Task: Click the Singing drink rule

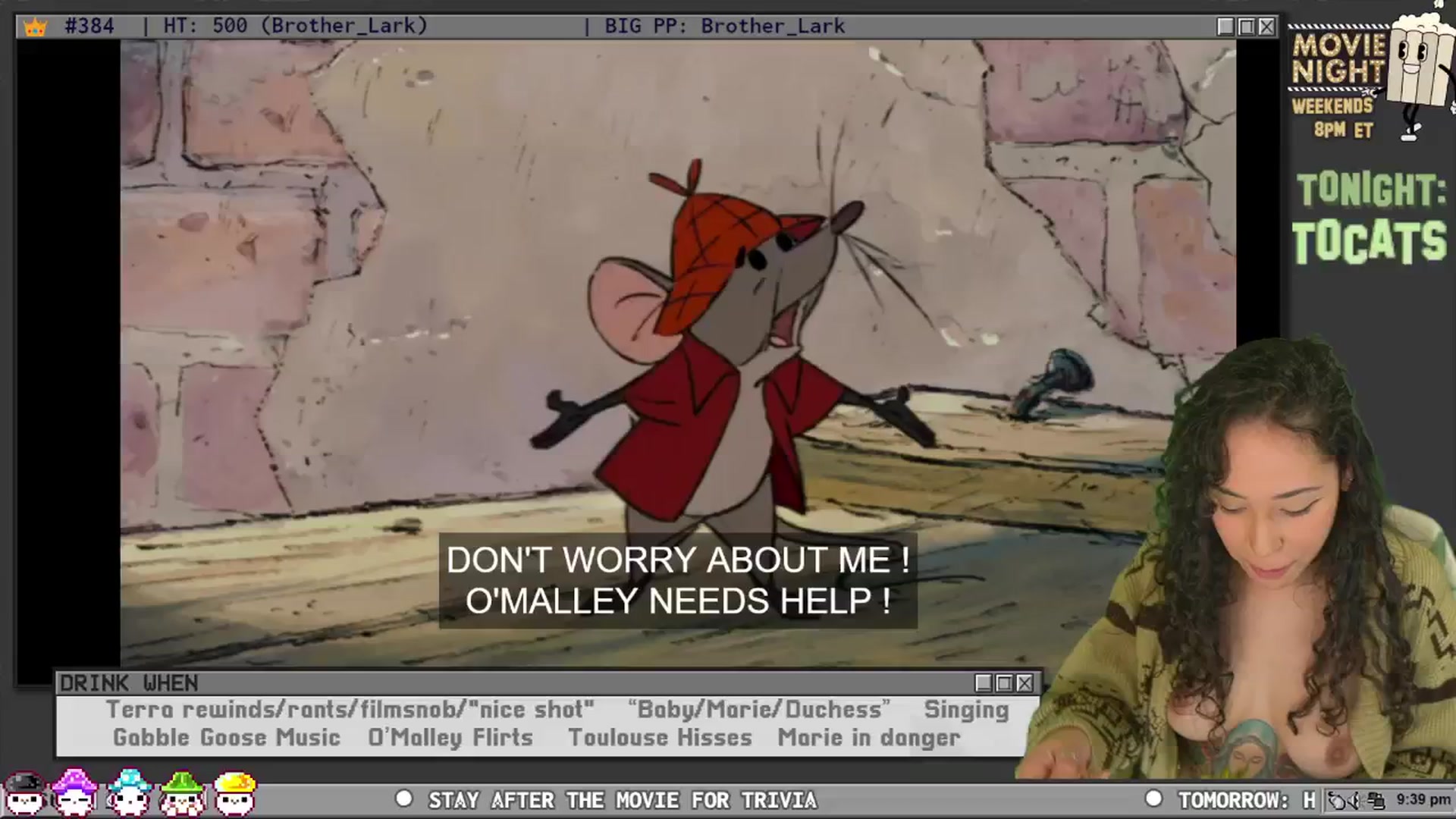Action: [966, 711]
